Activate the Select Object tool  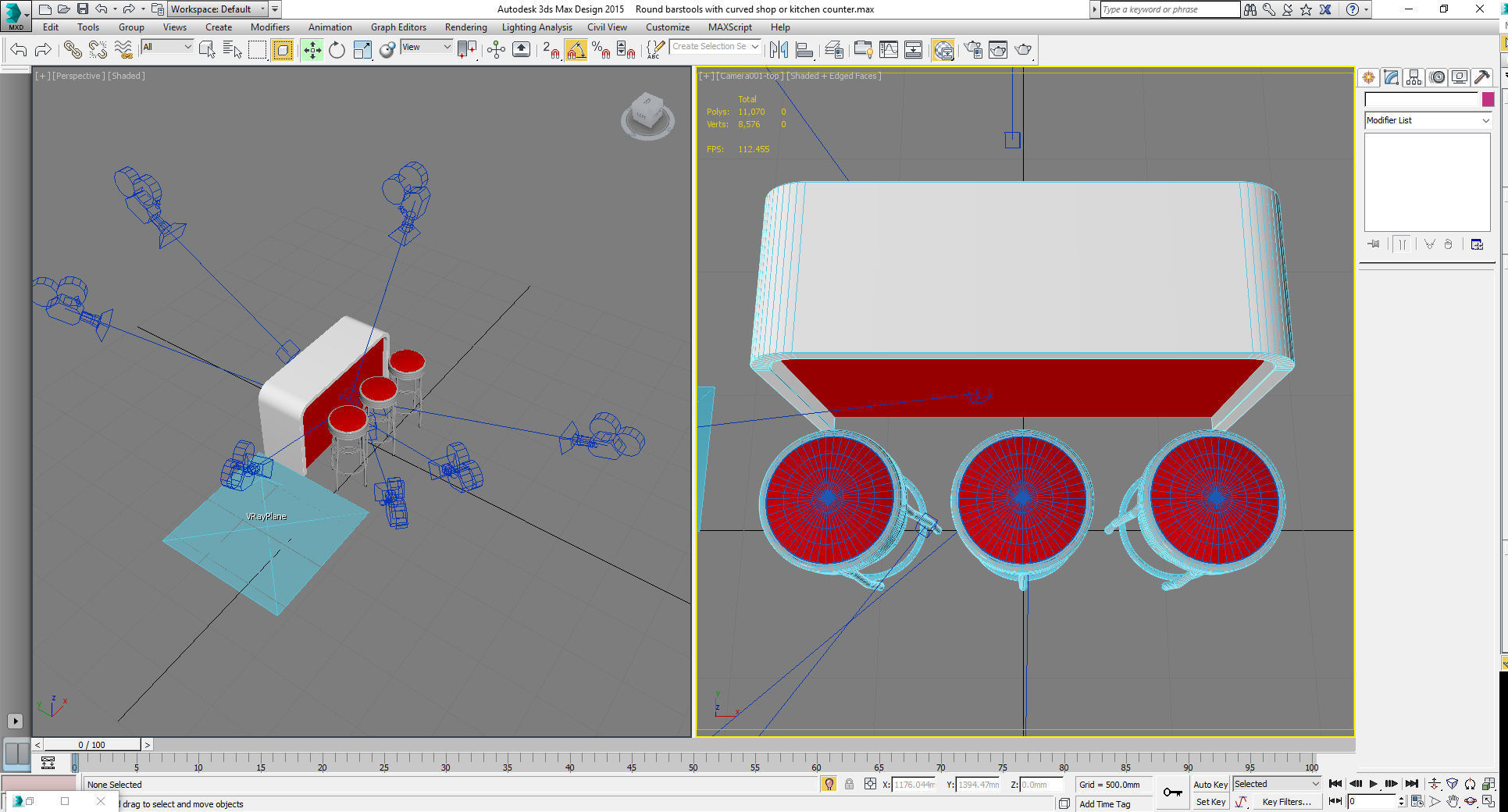[x=207, y=50]
